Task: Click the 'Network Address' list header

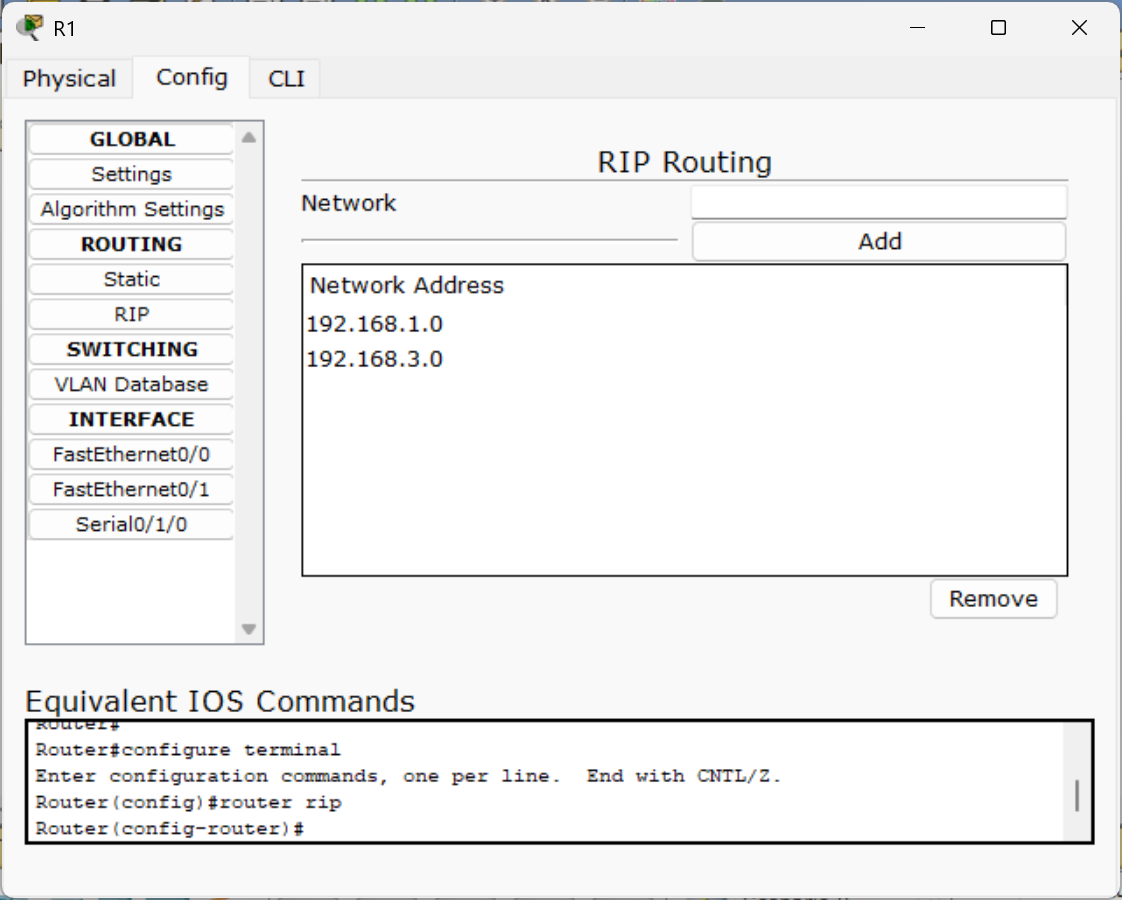Action: (407, 285)
